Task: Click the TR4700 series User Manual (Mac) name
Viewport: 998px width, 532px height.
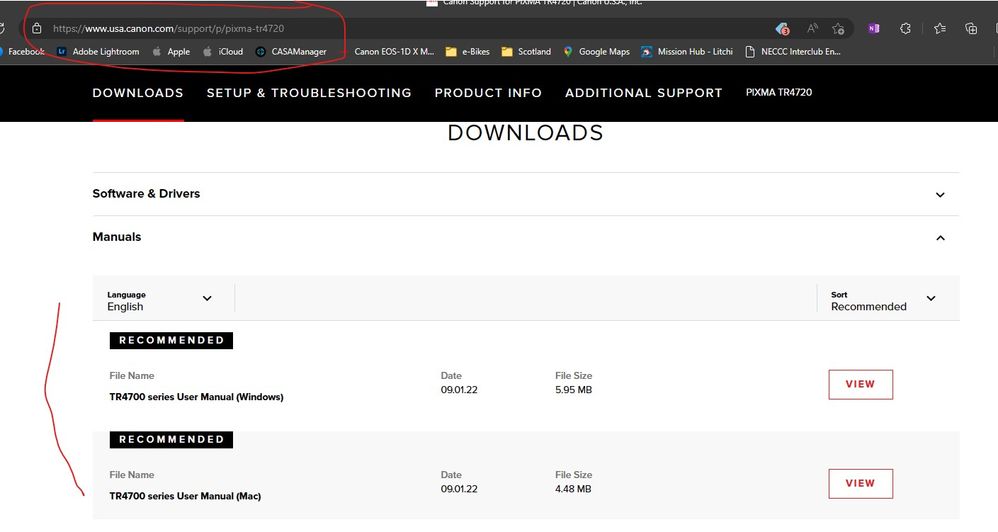Action: coord(185,496)
